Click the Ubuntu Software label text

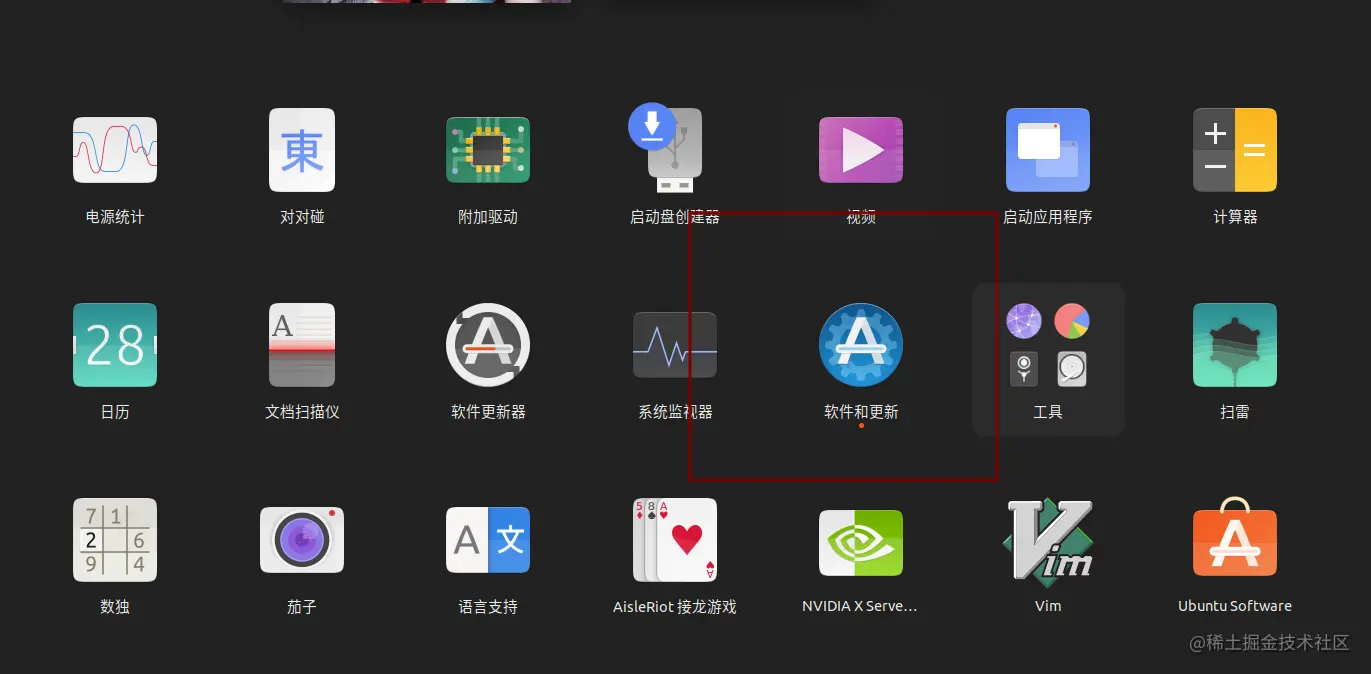click(1235, 606)
